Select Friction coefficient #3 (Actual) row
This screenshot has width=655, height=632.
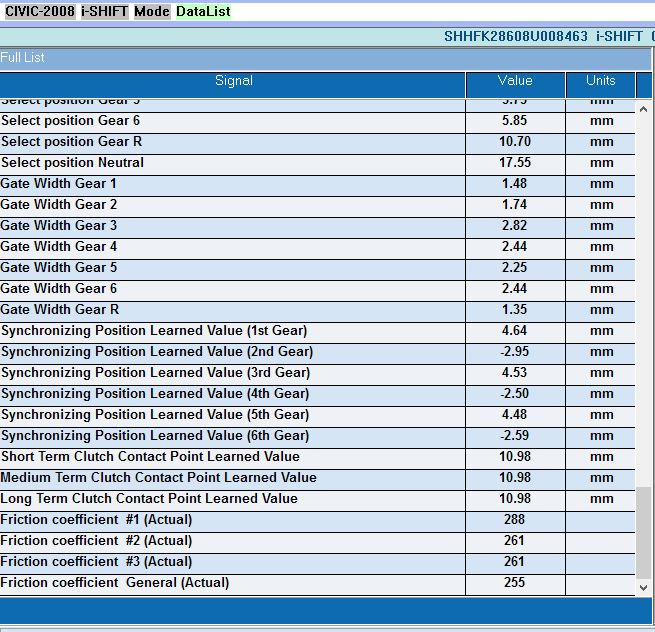tap(317, 562)
